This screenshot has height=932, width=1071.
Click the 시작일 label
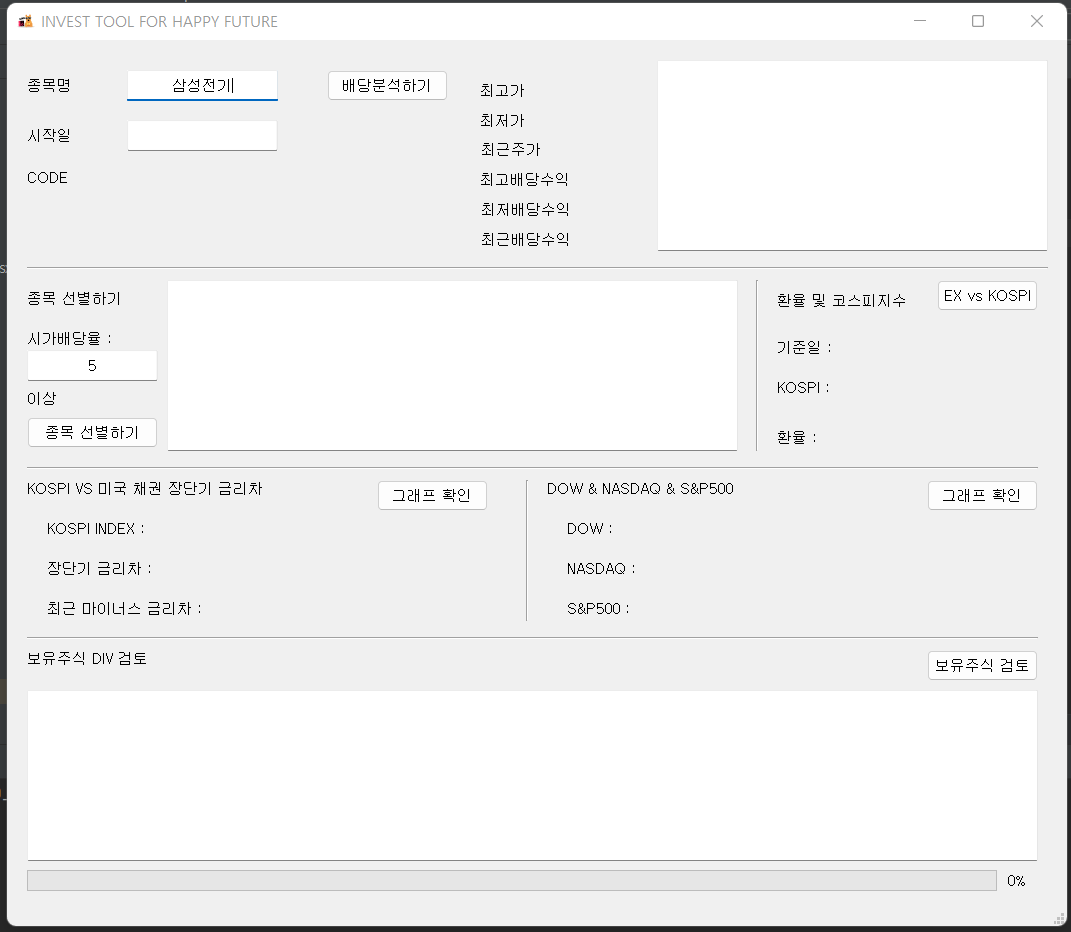point(49,135)
